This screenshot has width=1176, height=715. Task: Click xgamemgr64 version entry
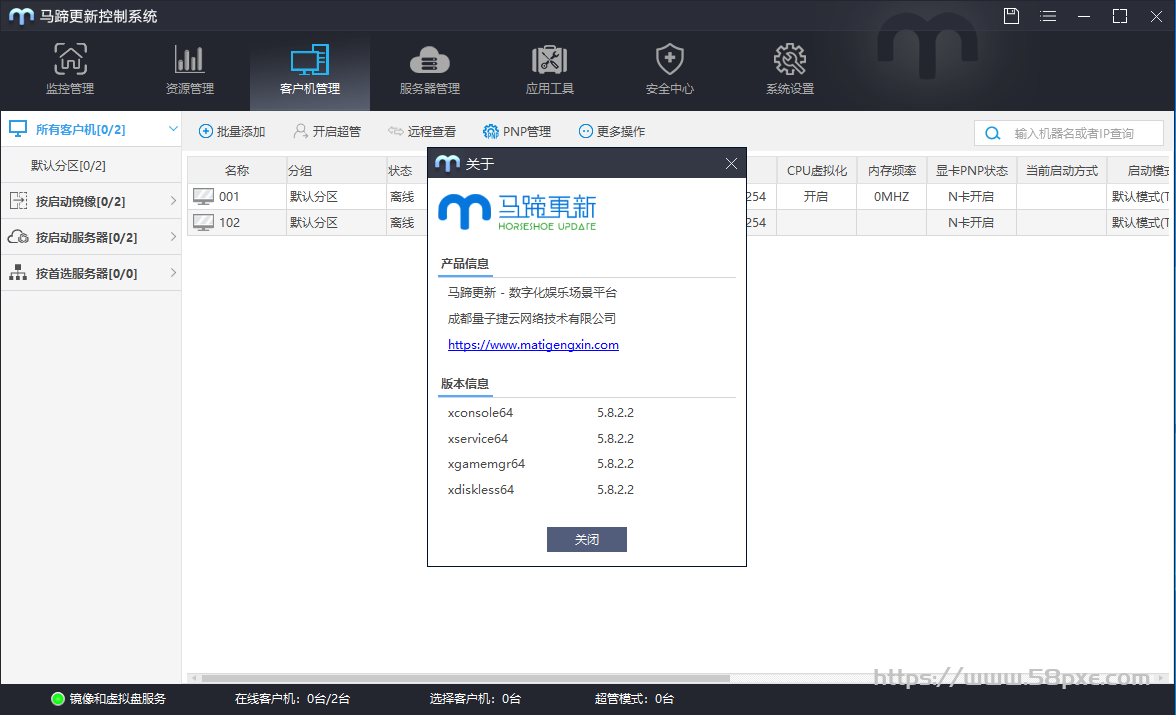(486, 464)
